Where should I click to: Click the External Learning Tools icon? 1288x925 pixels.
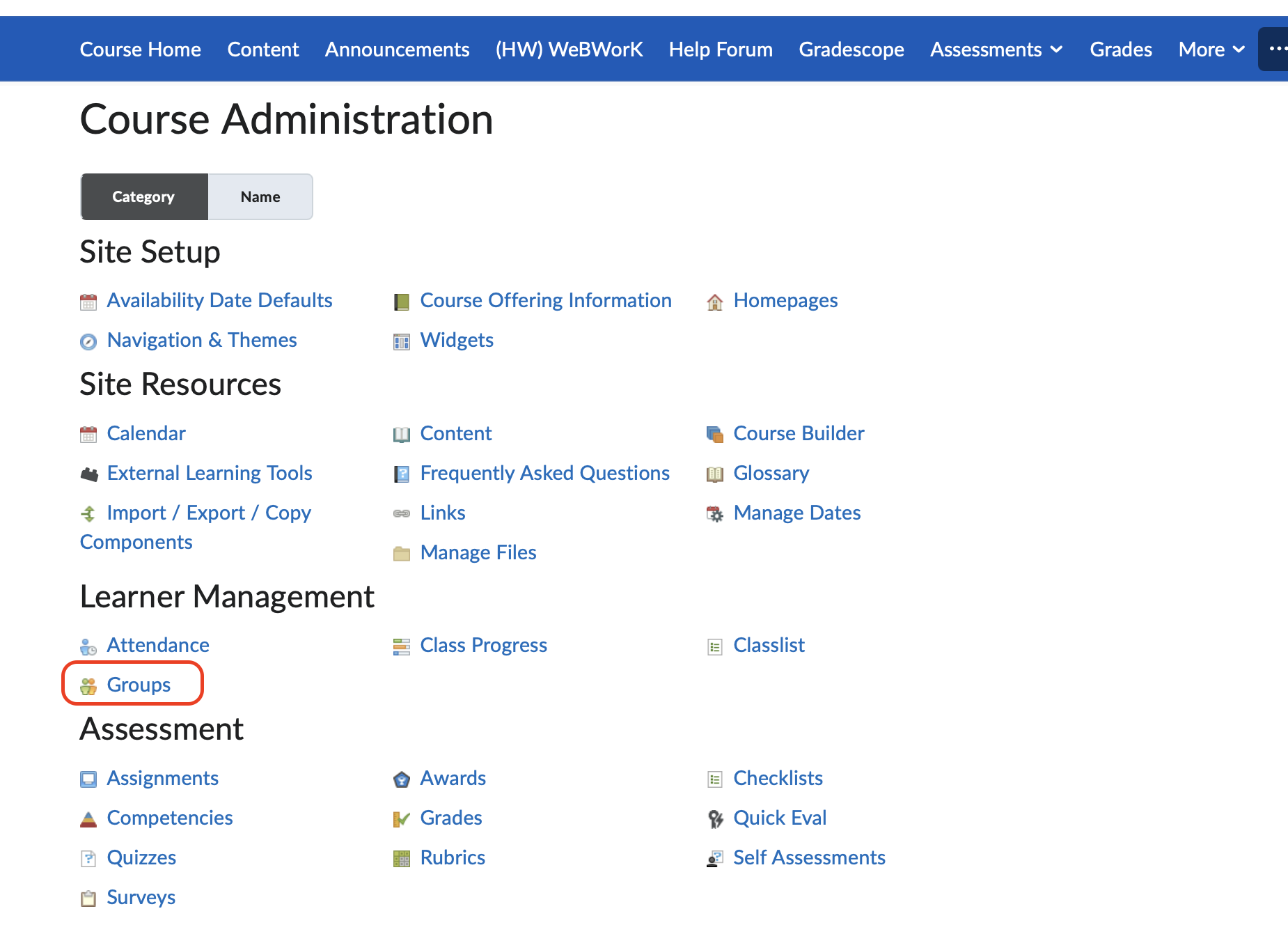[x=88, y=474]
